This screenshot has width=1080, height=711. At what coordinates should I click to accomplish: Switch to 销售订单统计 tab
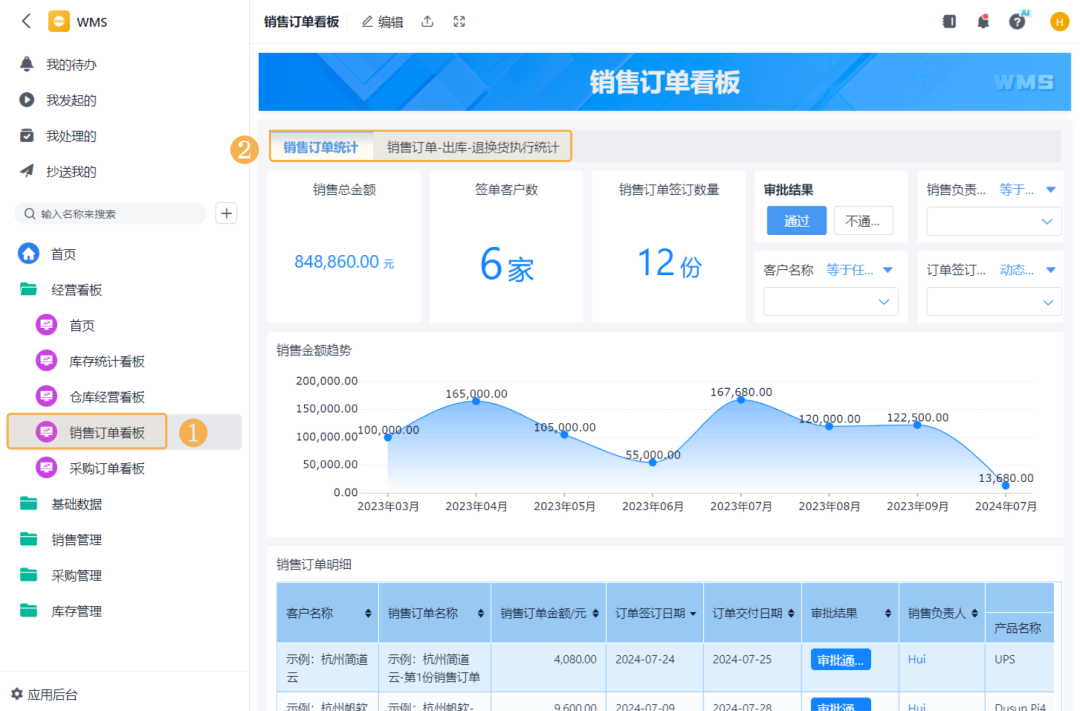(321, 147)
